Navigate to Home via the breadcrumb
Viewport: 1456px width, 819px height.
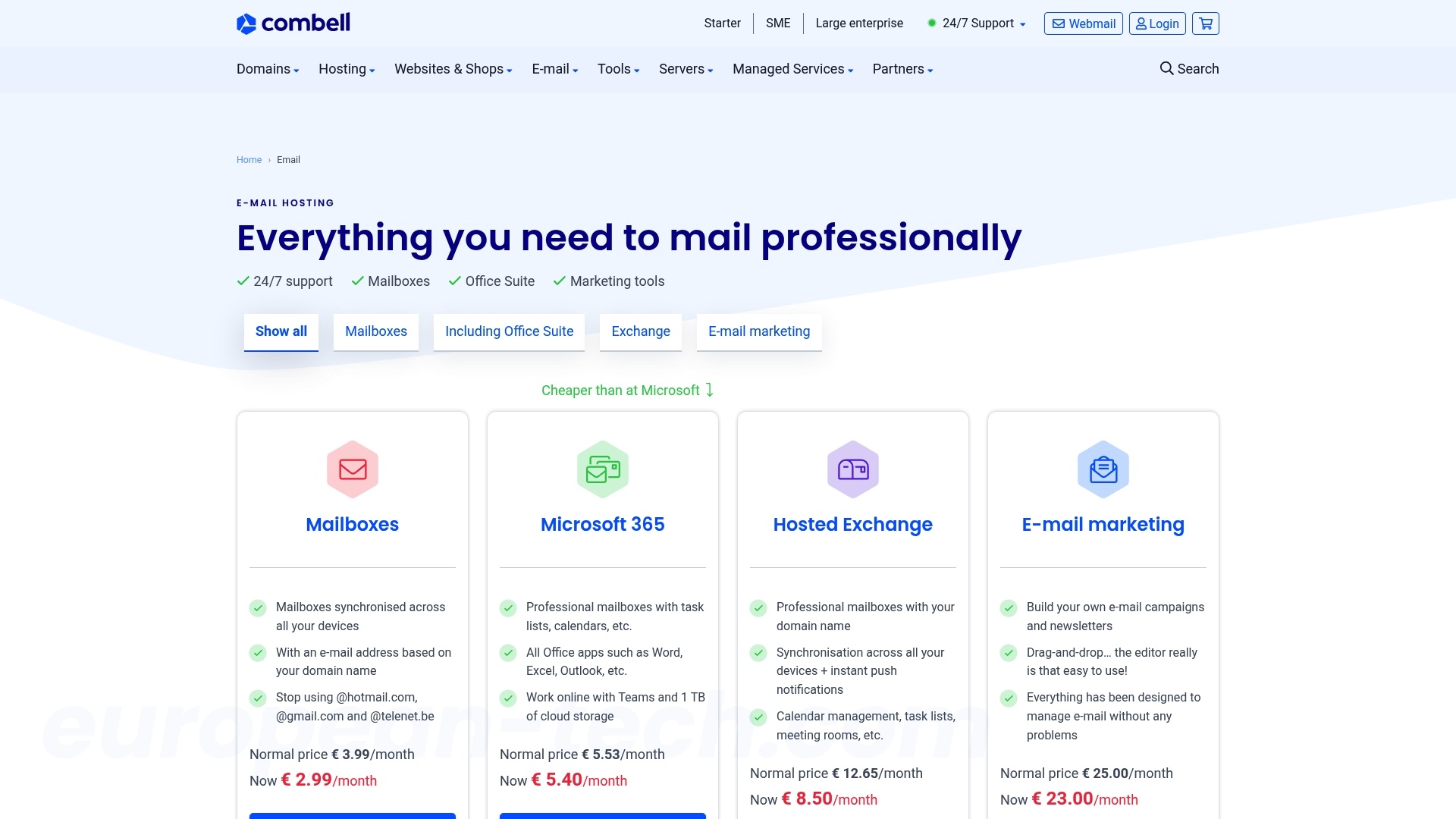click(x=249, y=160)
